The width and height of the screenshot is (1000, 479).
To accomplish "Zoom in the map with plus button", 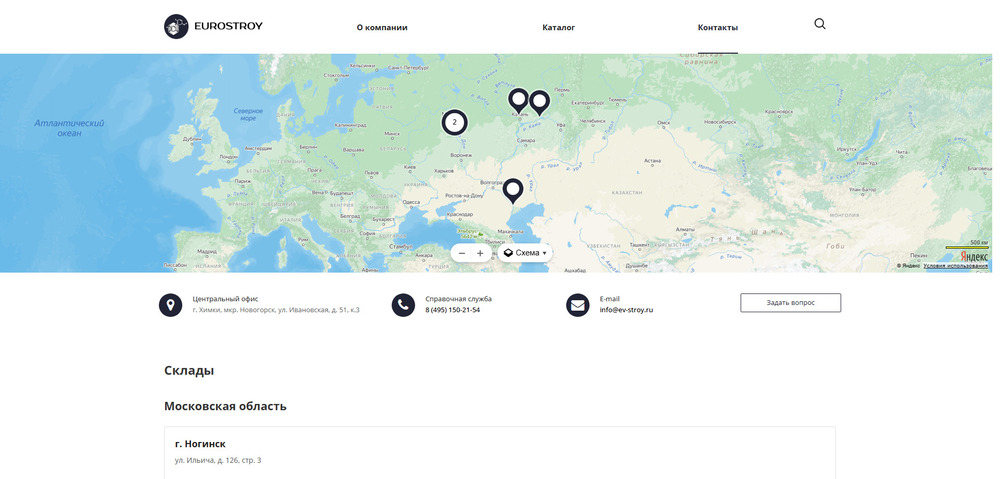I will 480,253.
